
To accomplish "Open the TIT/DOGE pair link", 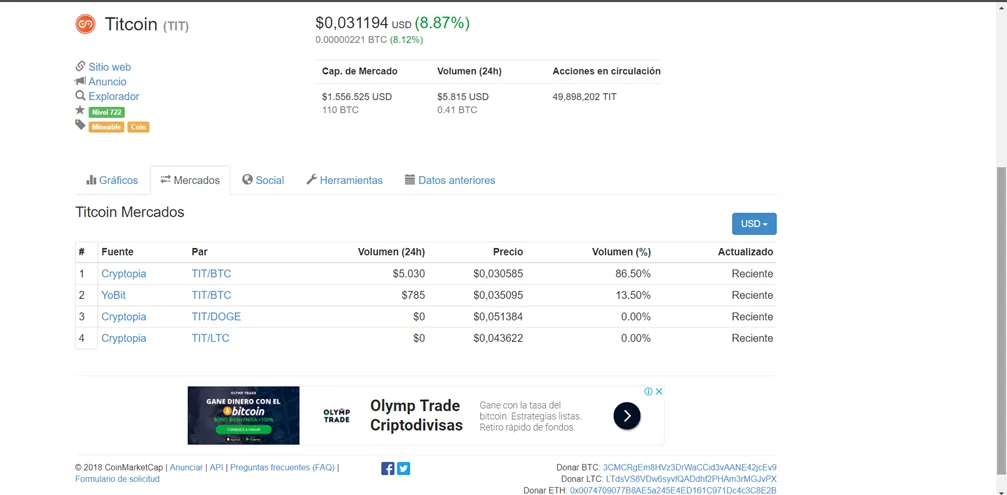I will pyautogui.click(x=216, y=317).
